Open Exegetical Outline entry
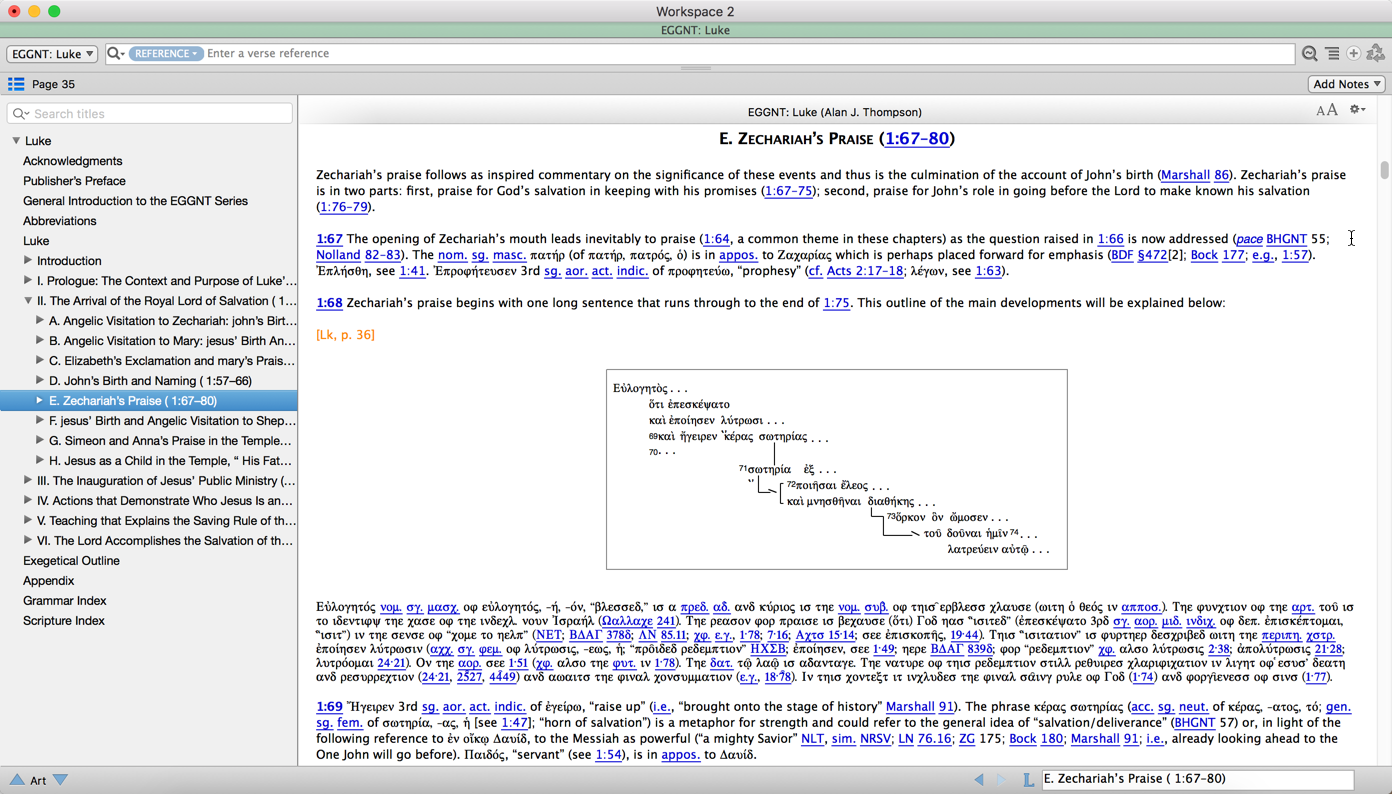Image resolution: width=1392 pixels, height=794 pixels. click(71, 561)
